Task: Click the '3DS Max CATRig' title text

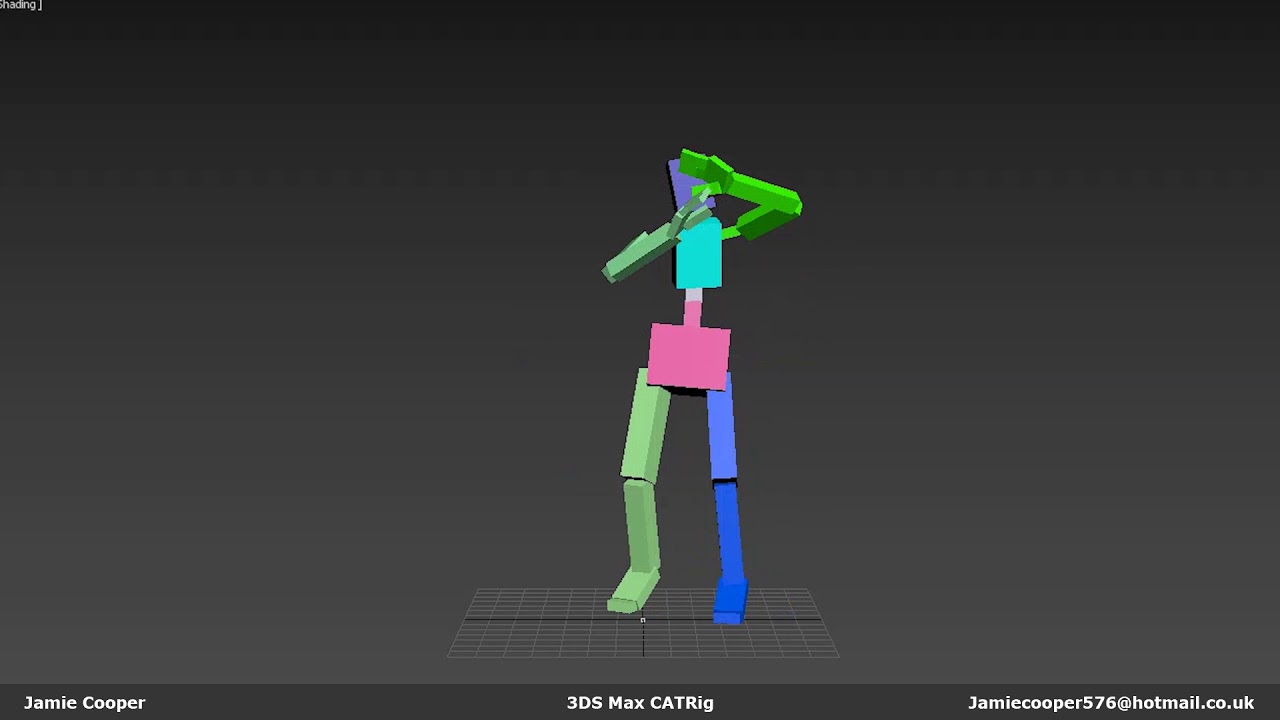Action: pyautogui.click(x=640, y=703)
